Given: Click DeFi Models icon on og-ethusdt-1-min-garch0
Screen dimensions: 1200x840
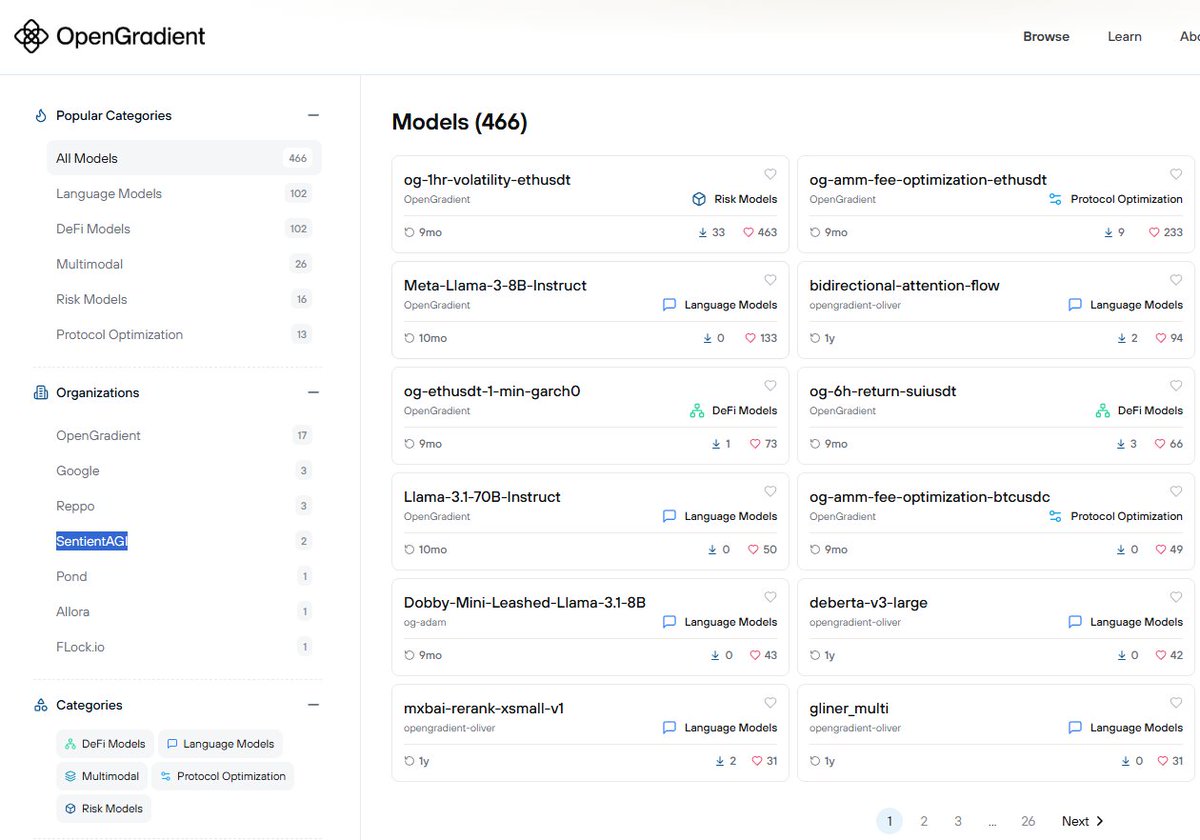Looking at the screenshot, I should [x=697, y=411].
